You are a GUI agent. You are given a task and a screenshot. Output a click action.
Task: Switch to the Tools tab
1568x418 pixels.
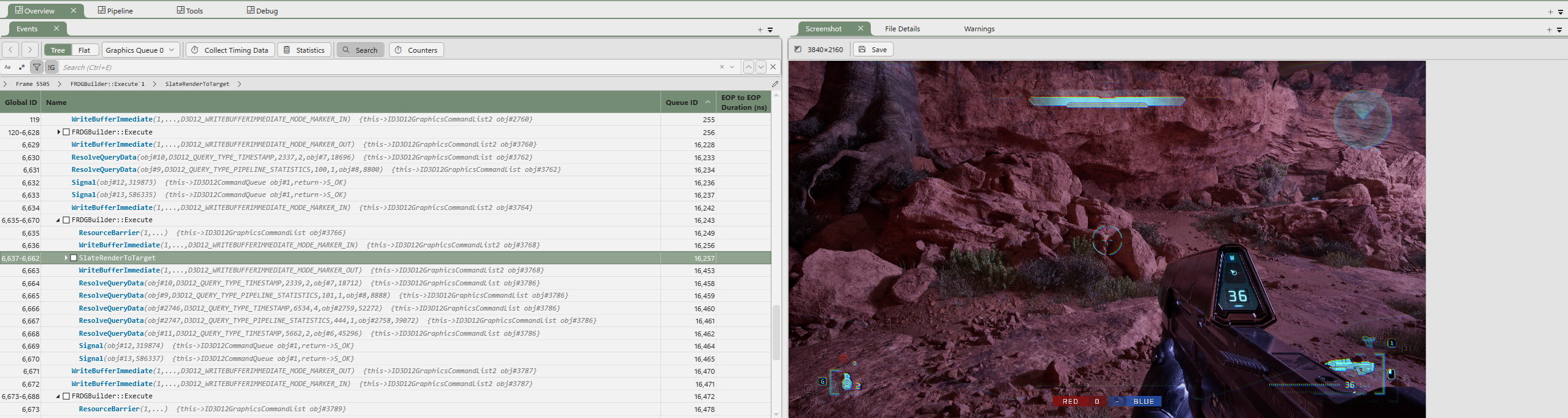(x=189, y=10)
